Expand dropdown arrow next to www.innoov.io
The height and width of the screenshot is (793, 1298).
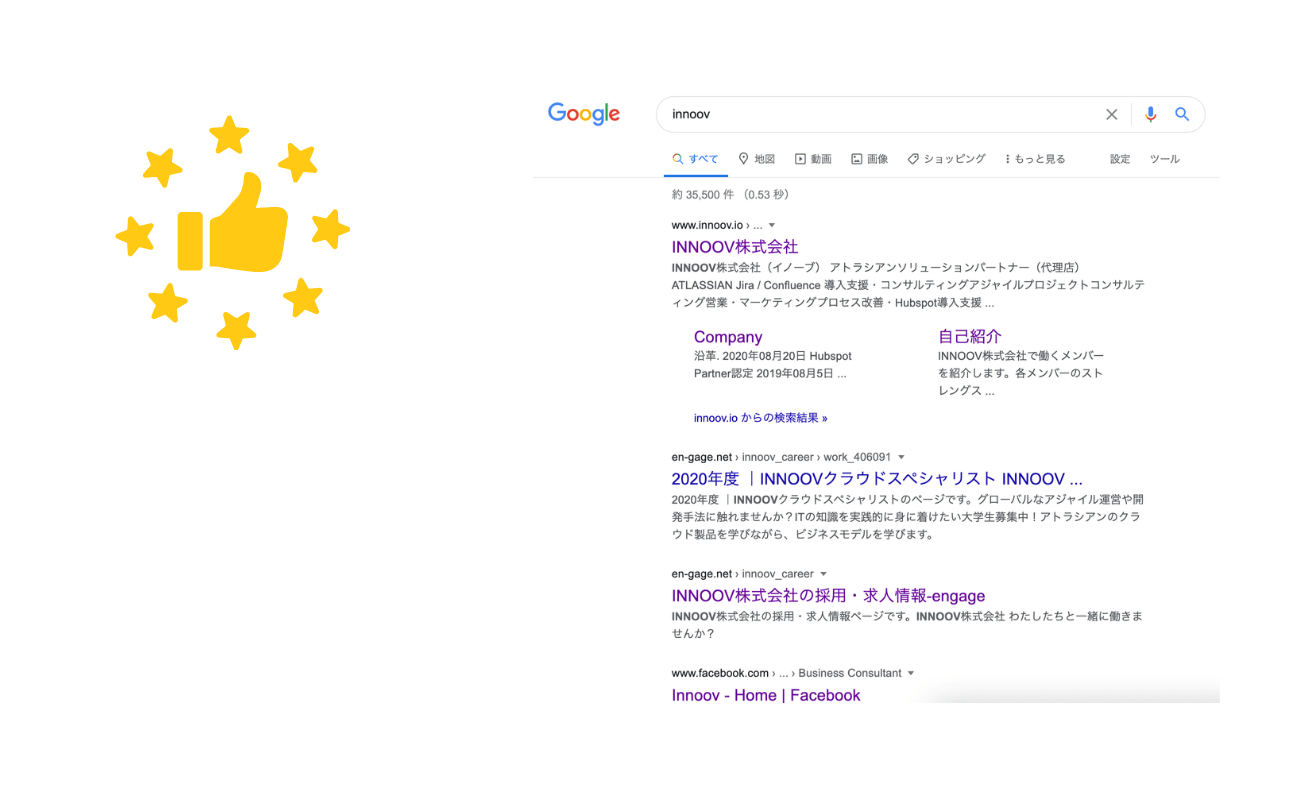point(772,226)
